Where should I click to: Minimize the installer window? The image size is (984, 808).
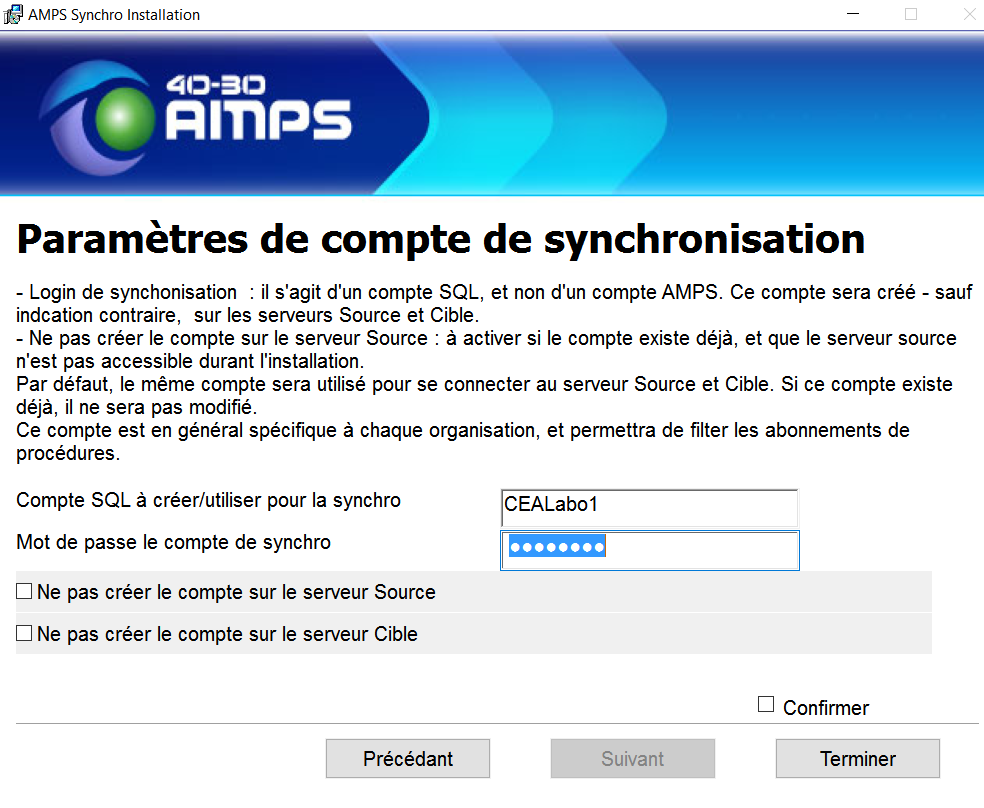(856, 15)
